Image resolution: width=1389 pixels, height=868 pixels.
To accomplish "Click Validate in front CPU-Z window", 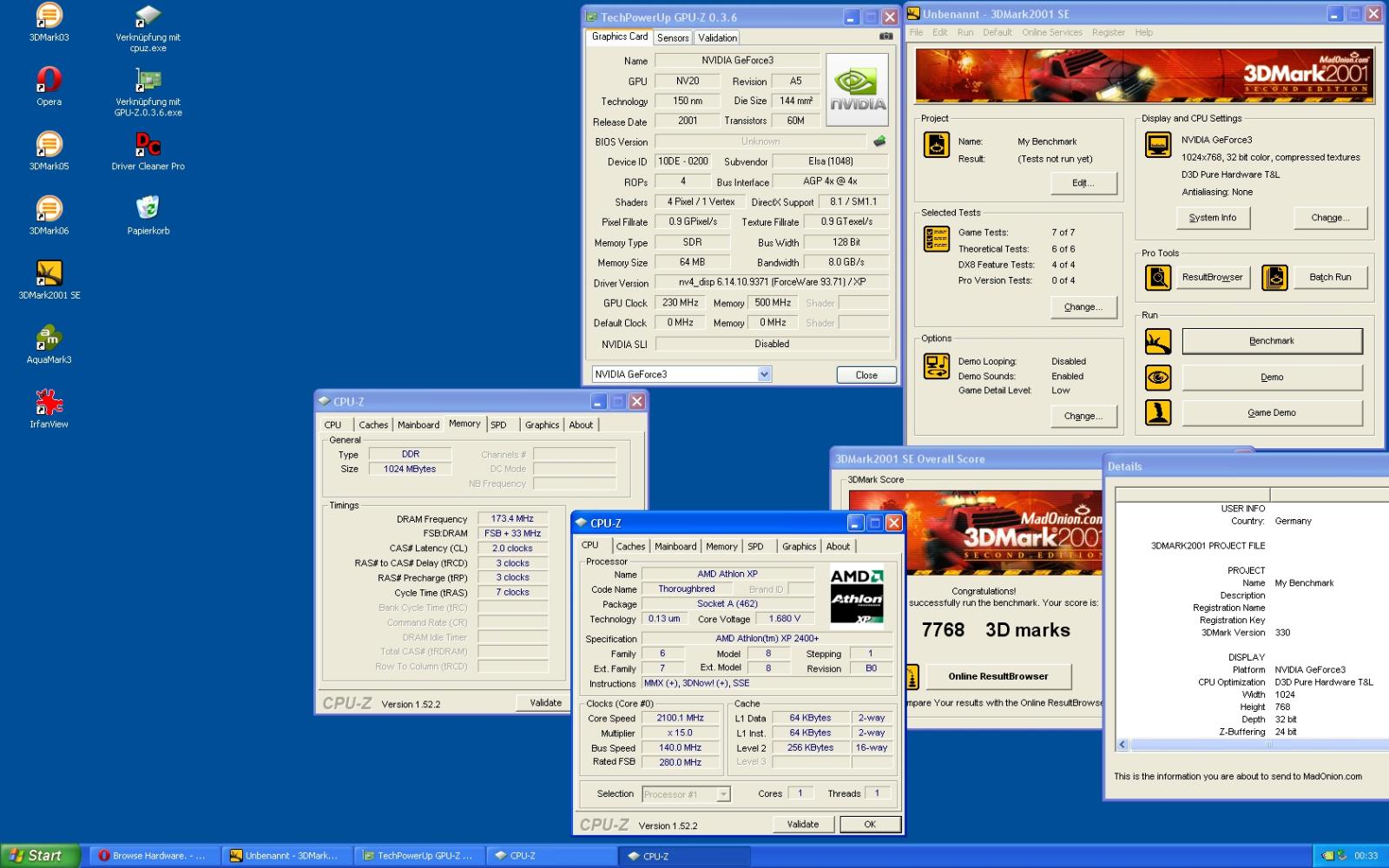I will tap(802, 825).
